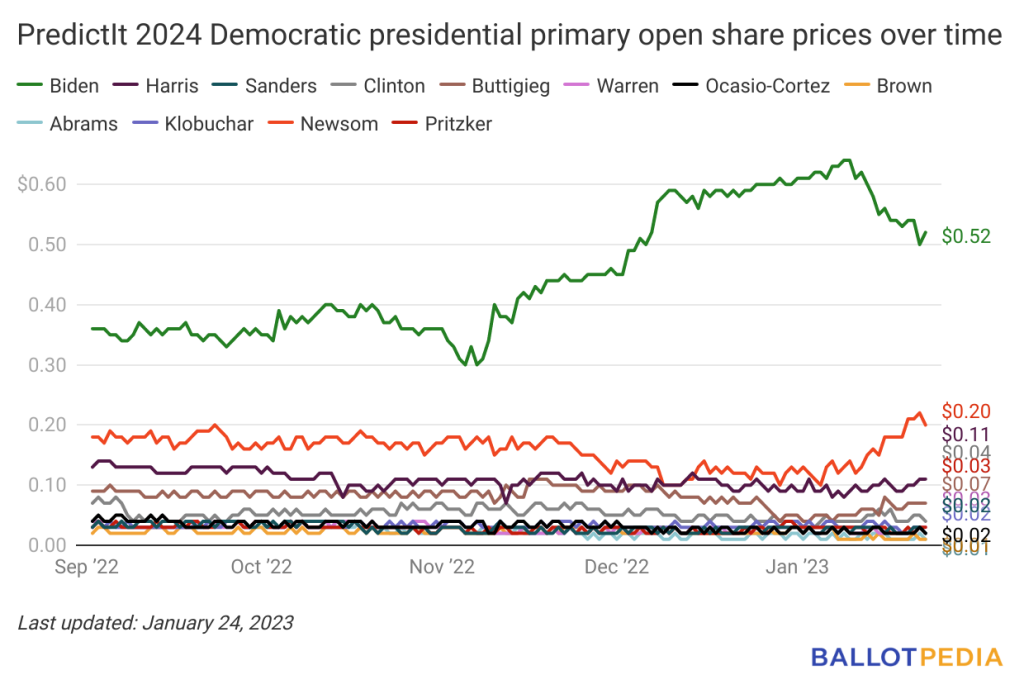This screenshot has height=694, width=1024.
Task: Toggle the Sanders legend item
Action: tap(264, 86)
